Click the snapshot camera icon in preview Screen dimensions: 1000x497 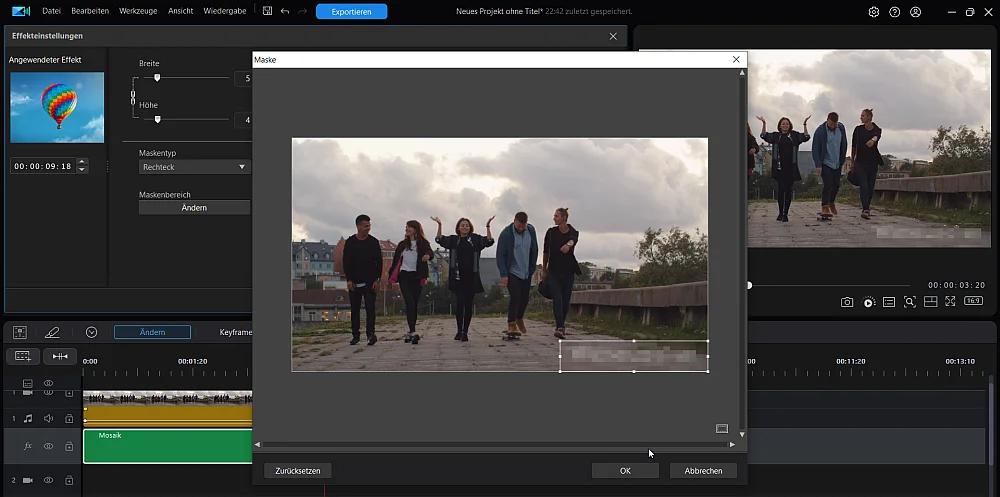(847, 302)
